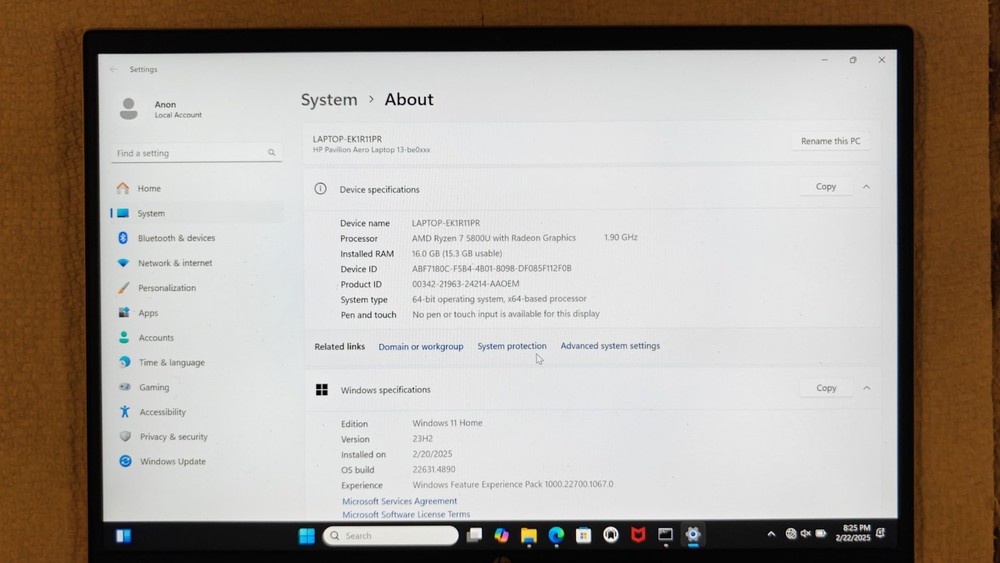Open McAfee from the taskbar
The width and height of the screenshot is (1000, 563).
(x=638, y=535)
